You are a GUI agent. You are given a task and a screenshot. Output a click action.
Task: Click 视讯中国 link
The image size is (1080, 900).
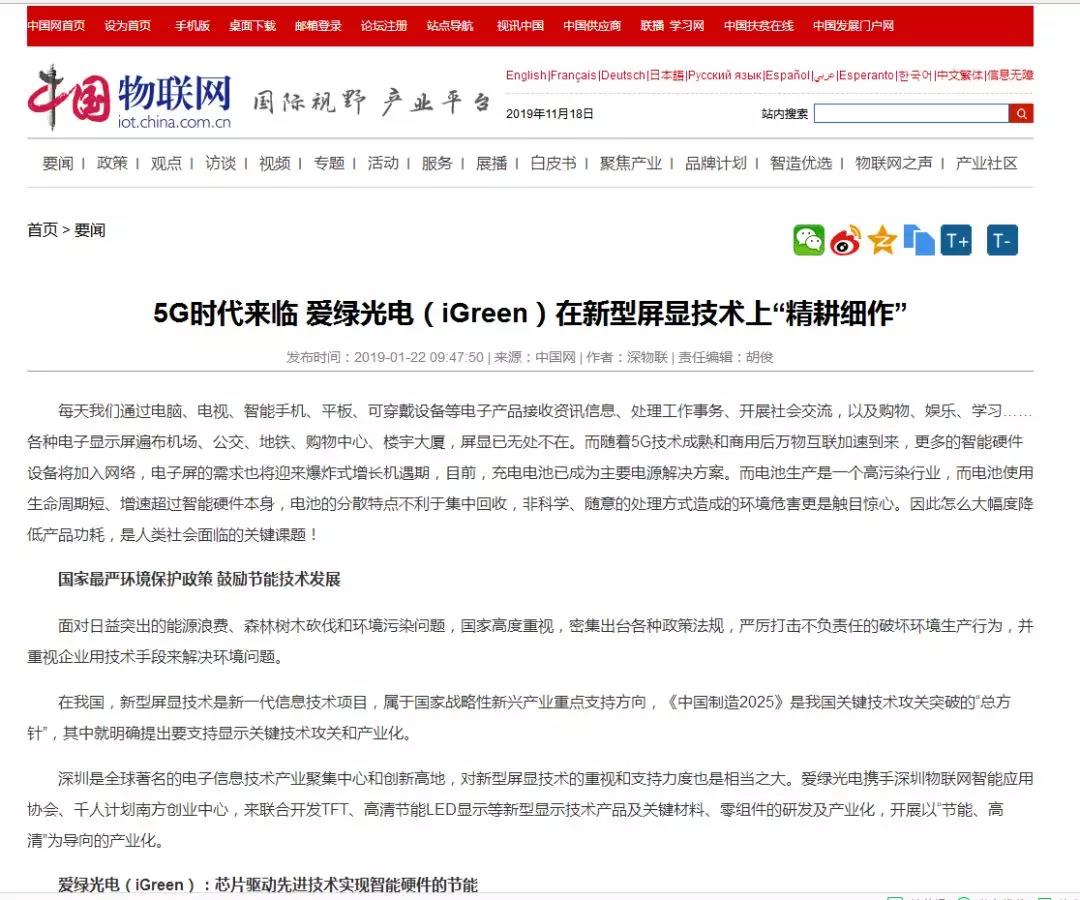520,25
